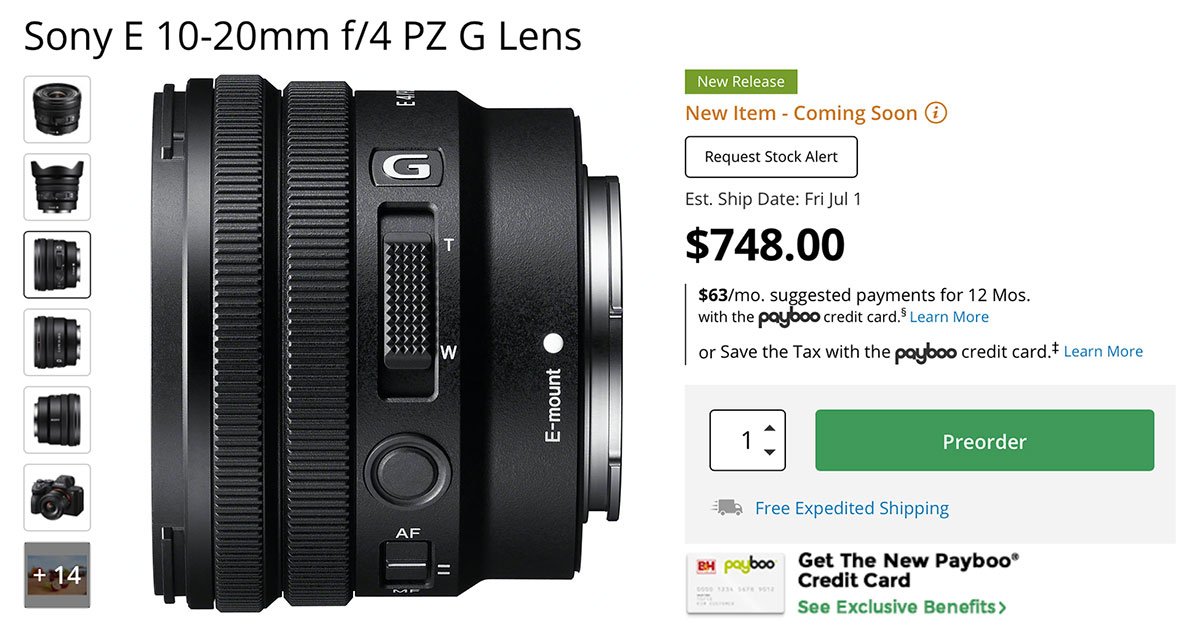Open the +14 more images thumbnail
1200x630 pixels.
57,575
